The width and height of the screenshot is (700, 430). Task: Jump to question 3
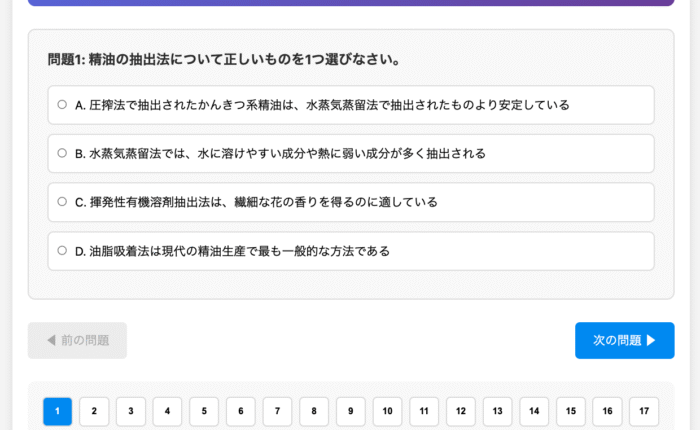point(131,411)
